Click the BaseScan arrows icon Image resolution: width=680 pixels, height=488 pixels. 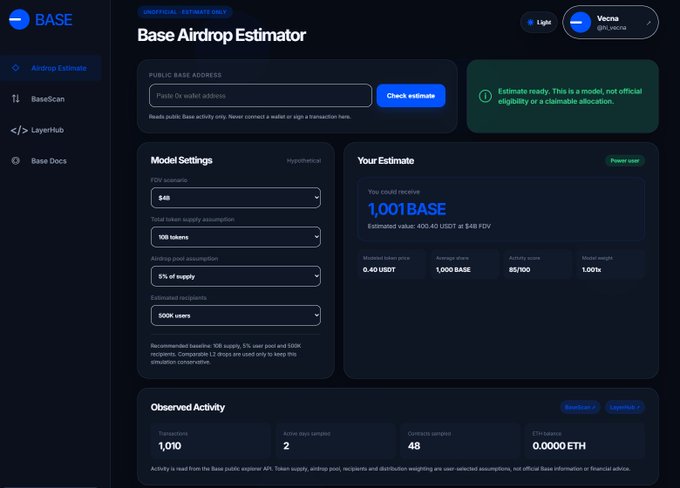point(16,99)
